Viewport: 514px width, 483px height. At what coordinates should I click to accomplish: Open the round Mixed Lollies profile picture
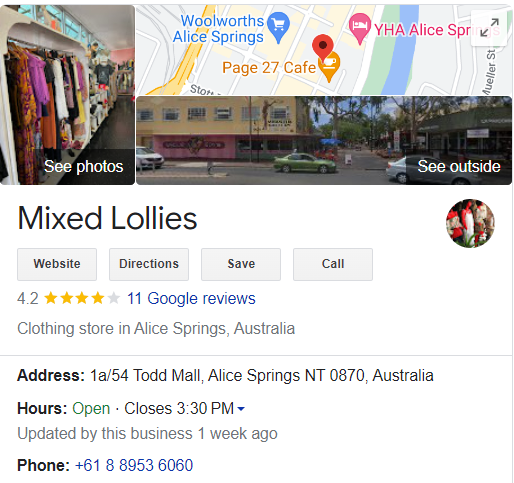tap(470, 223)
